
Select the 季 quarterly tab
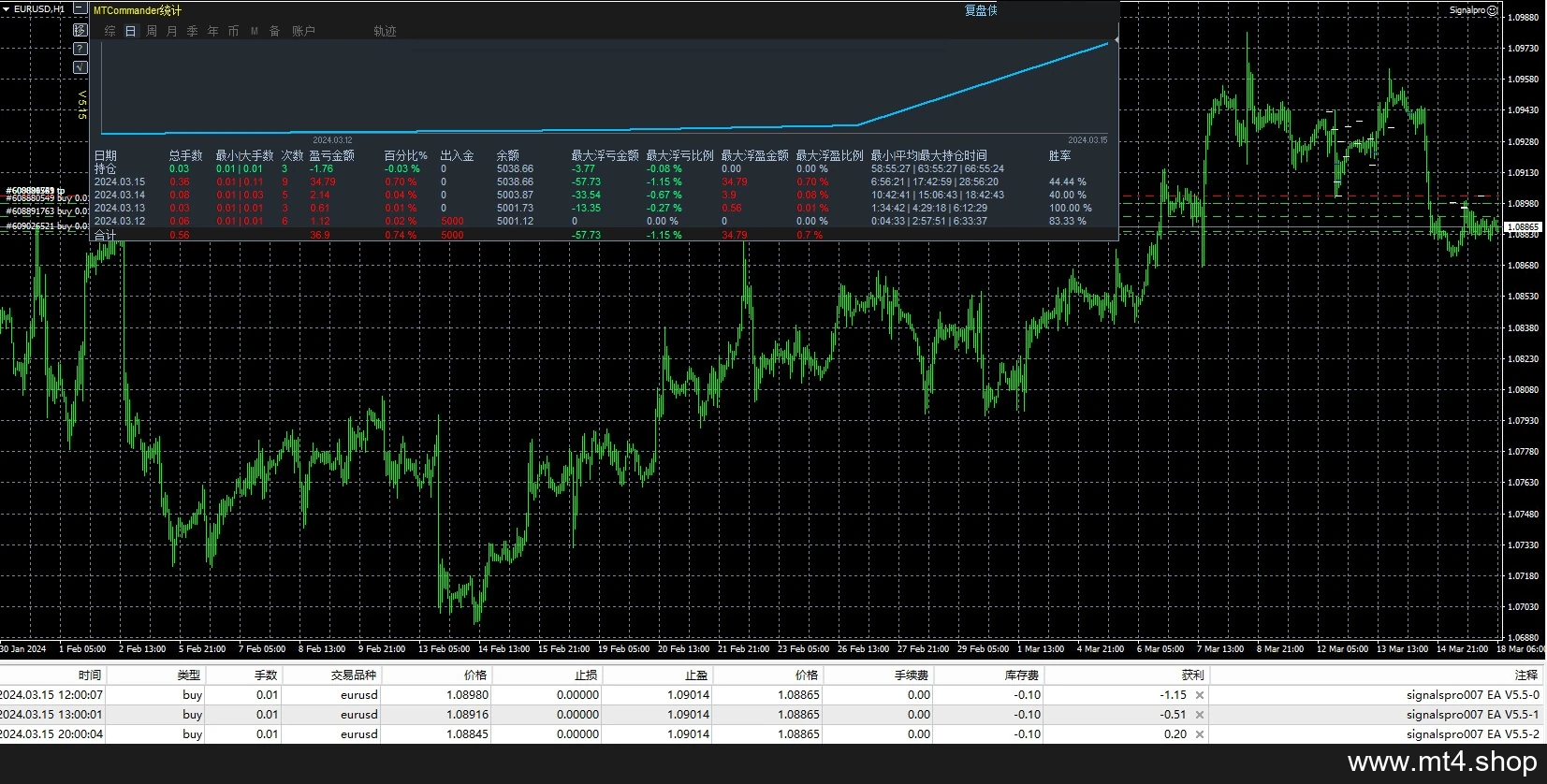[x=193, y=31]
